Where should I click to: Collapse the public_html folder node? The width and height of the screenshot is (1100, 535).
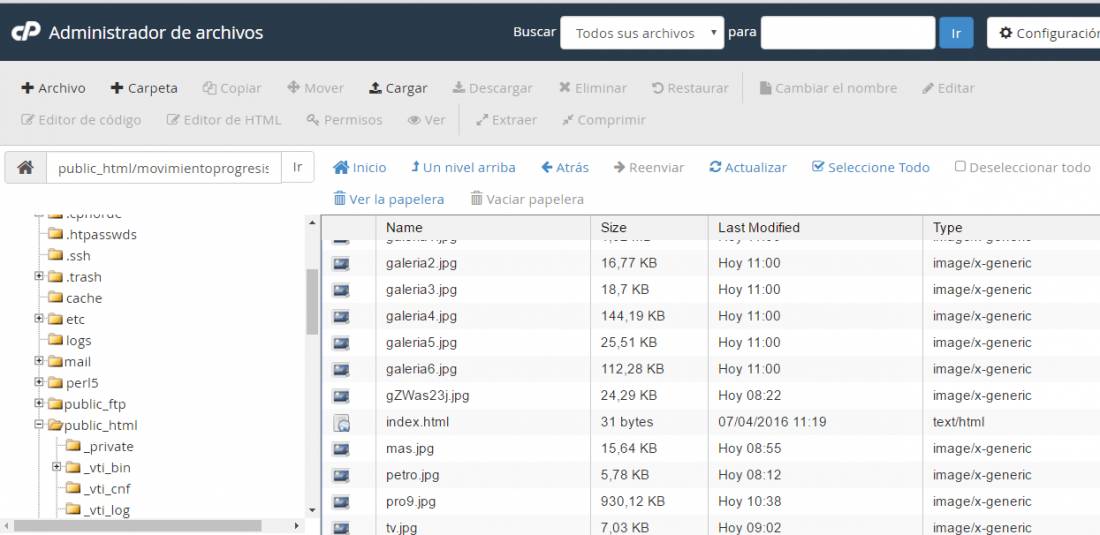point(39,425)
